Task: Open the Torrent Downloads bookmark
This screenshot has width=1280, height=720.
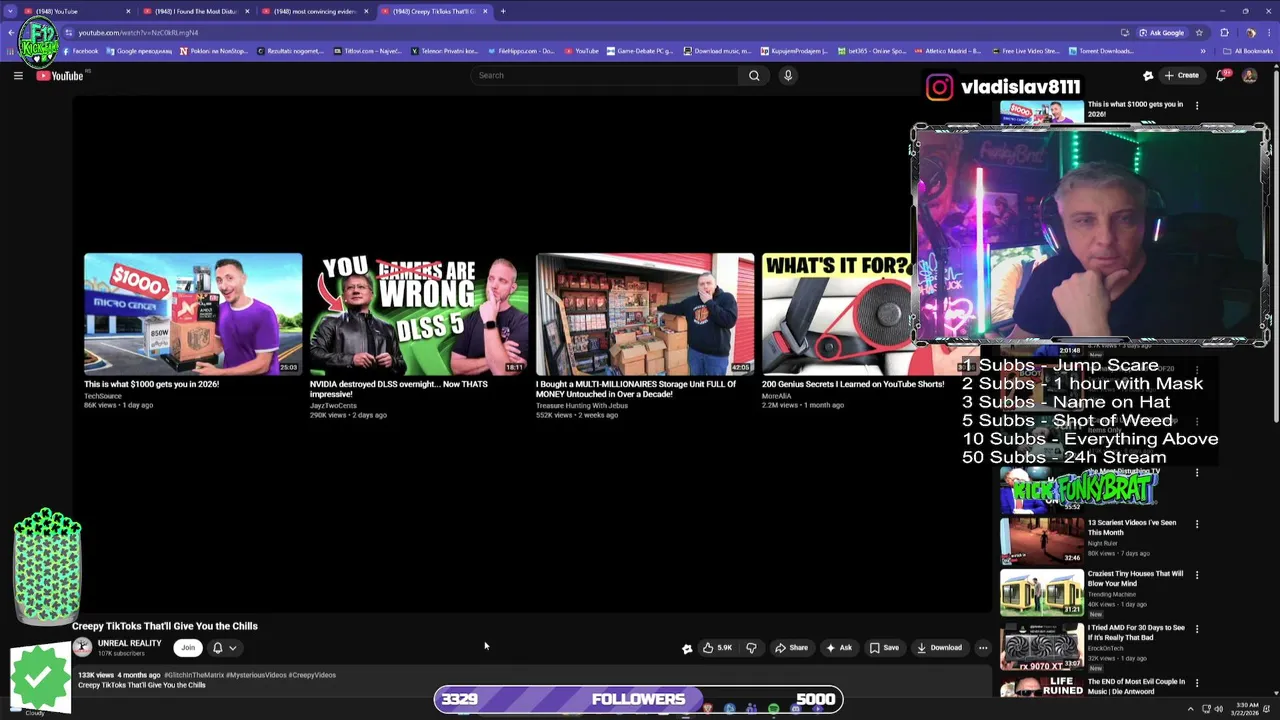Action: pyautogui.click(x=1101, y=51)
